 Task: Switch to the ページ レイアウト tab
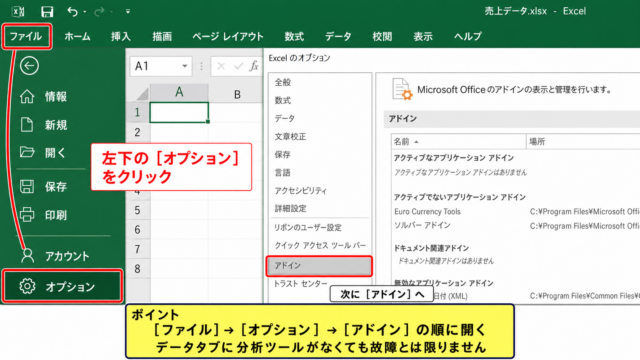[228, 36]
